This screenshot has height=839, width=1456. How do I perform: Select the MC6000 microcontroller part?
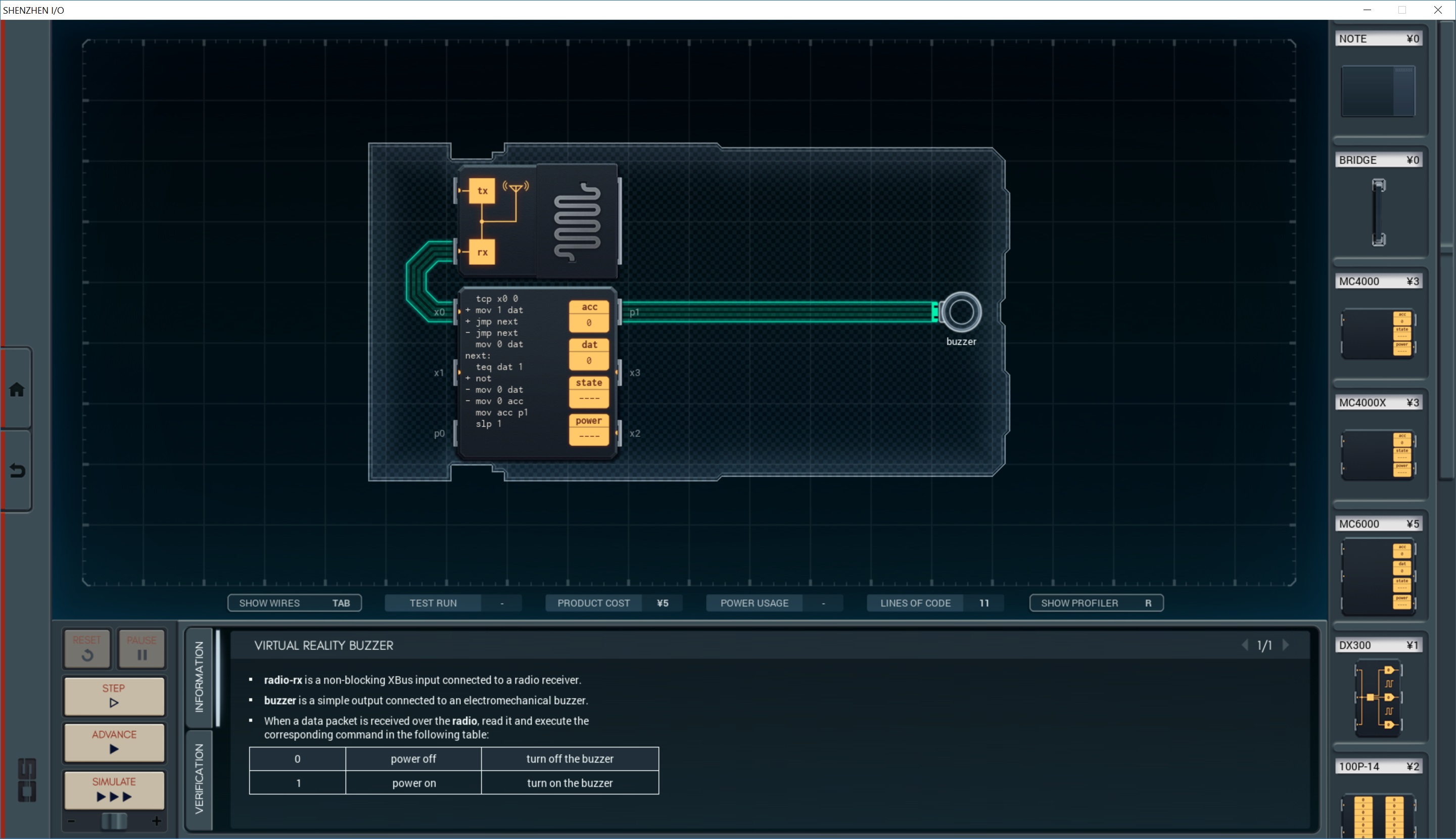point(1378,576)
